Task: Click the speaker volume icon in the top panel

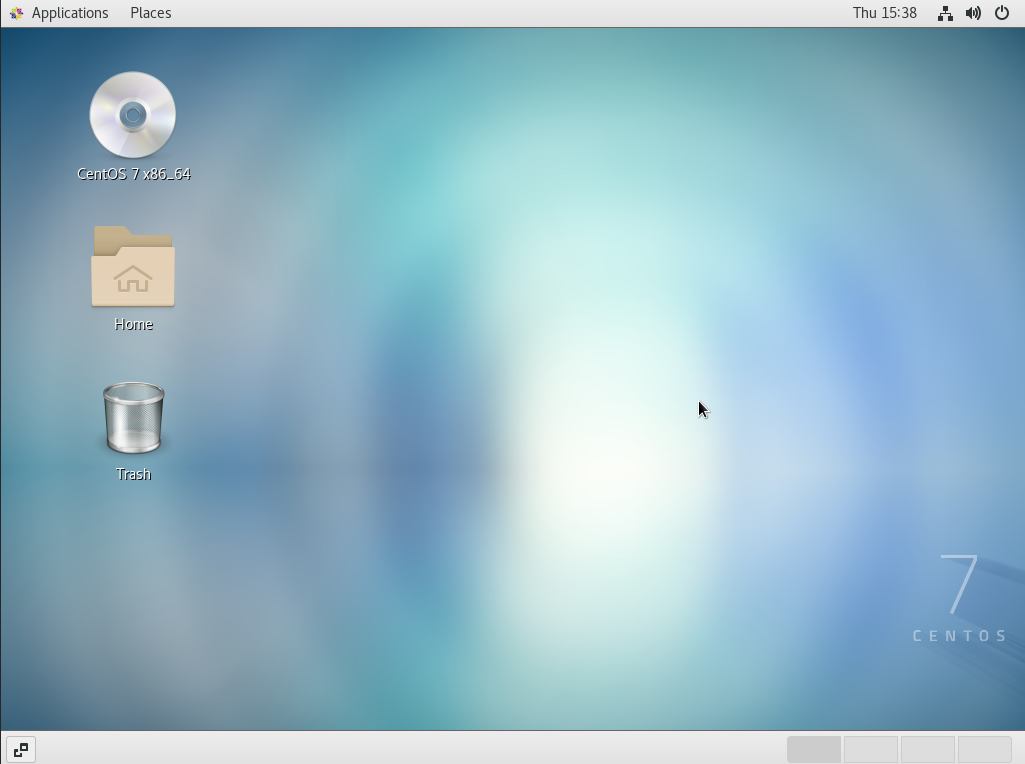Action: [973, 13]
